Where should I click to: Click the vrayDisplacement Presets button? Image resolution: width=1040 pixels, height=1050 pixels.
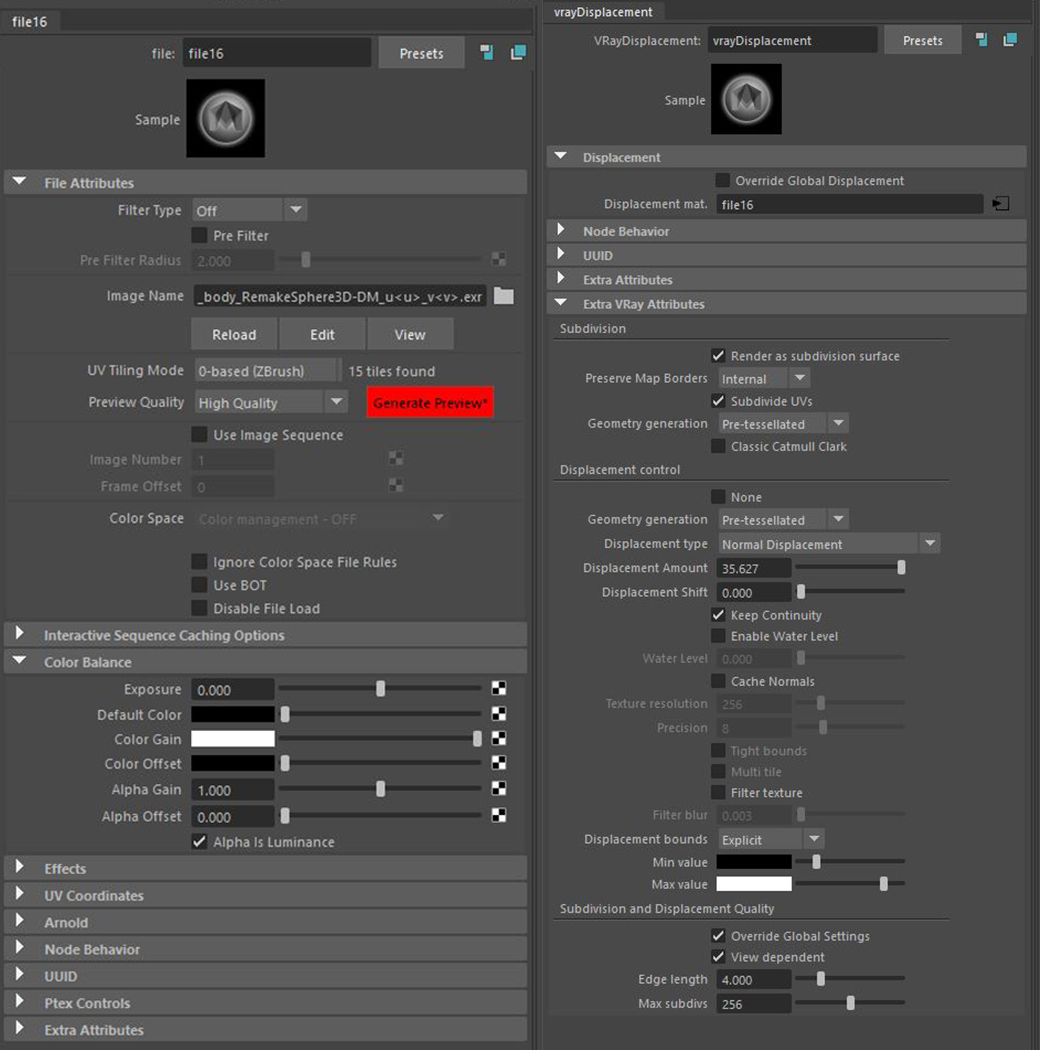[x=922, y=40]
